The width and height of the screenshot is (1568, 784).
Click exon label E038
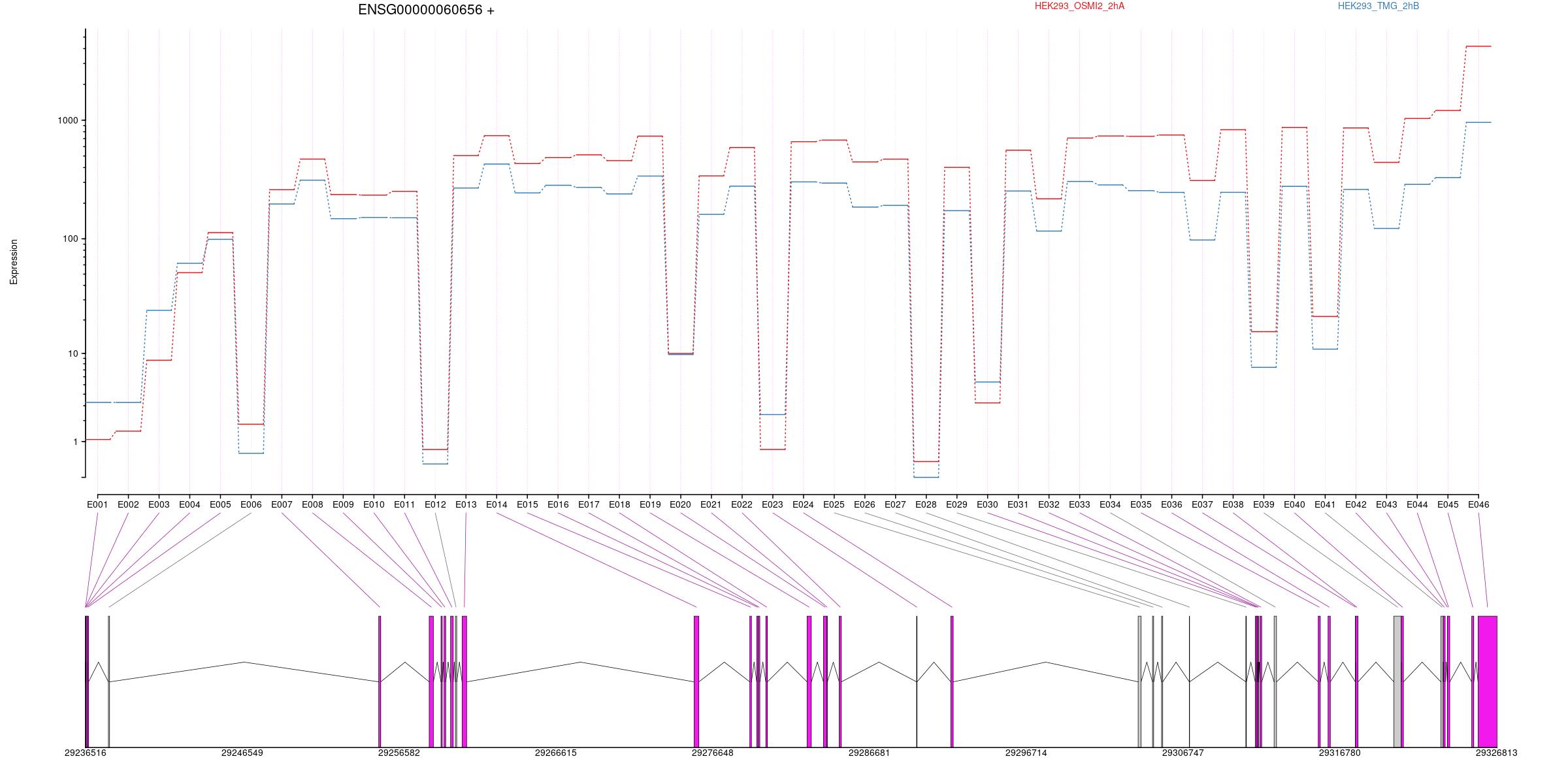pos(1233,504)
